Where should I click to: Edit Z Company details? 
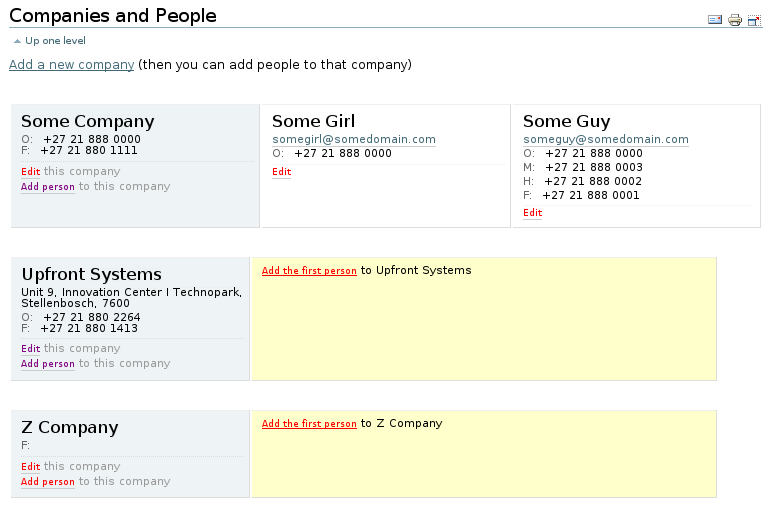coord(31,467)
